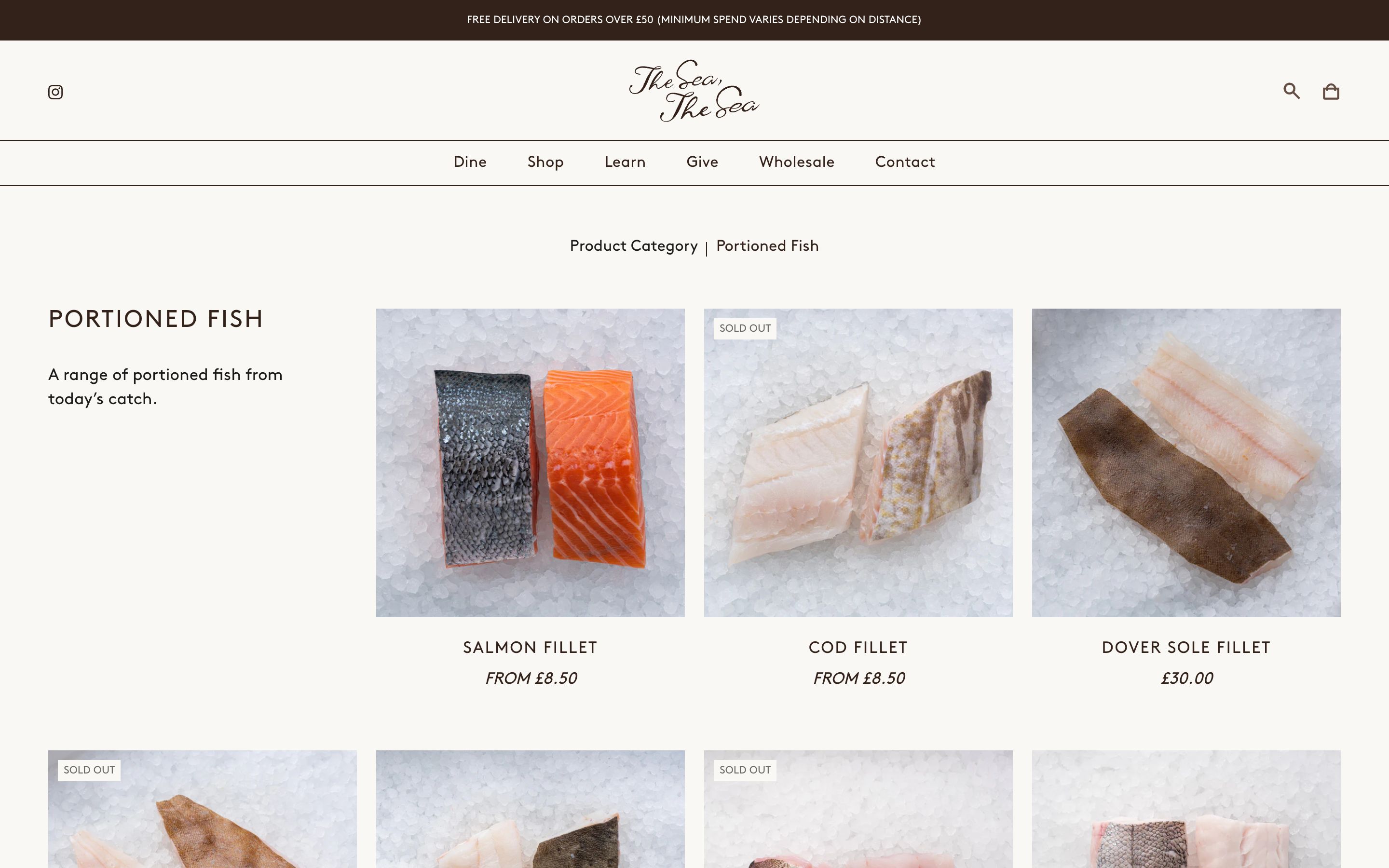Click the search magnifier icon
Image resolution: width=1389 pixels, height=868 pixels.
(x=1292, y=91)
